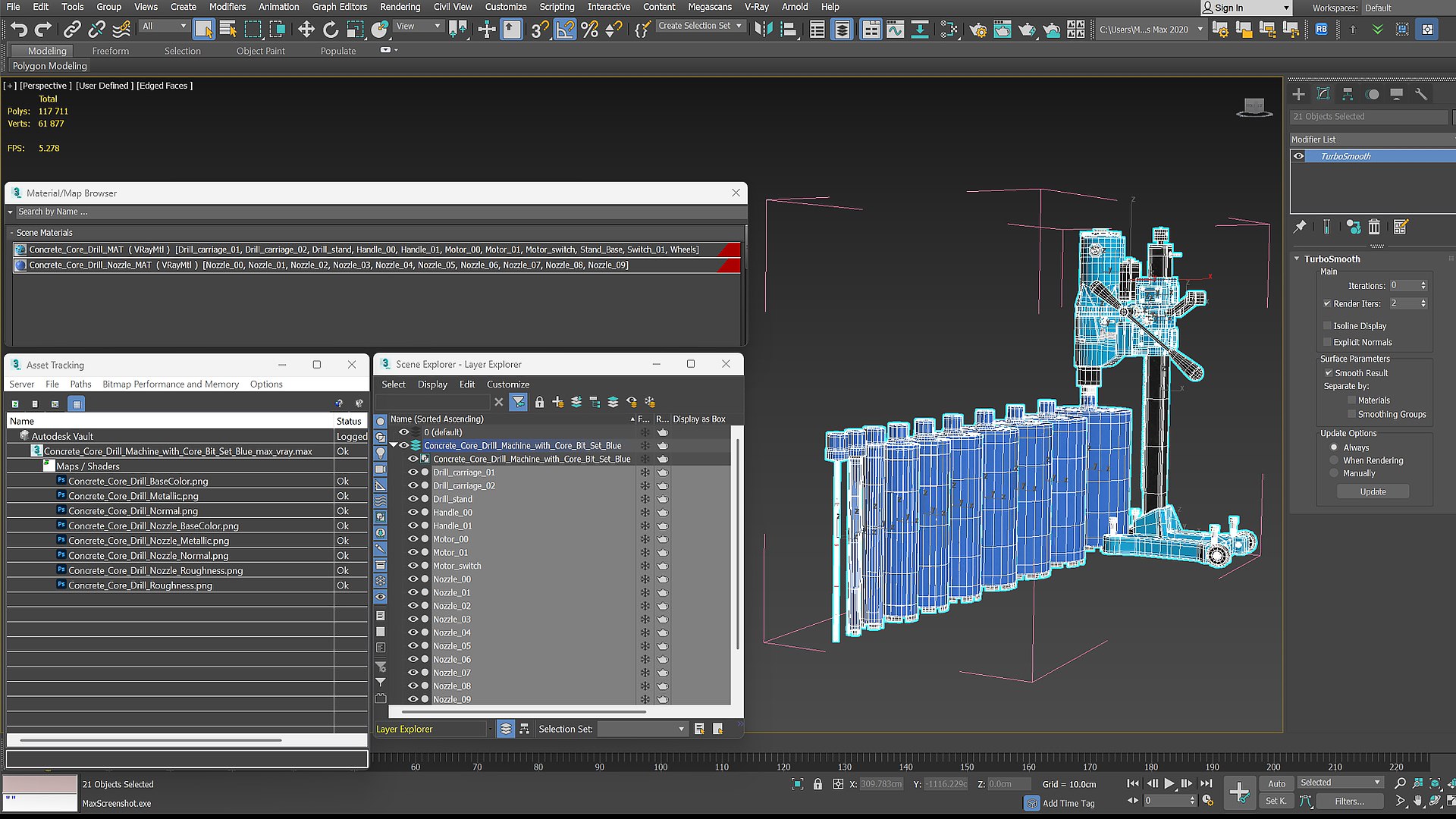Open the Create Selection Set dropdown
The width and height of the screenshot is (1456, 819).
click(x=700, y=26)
